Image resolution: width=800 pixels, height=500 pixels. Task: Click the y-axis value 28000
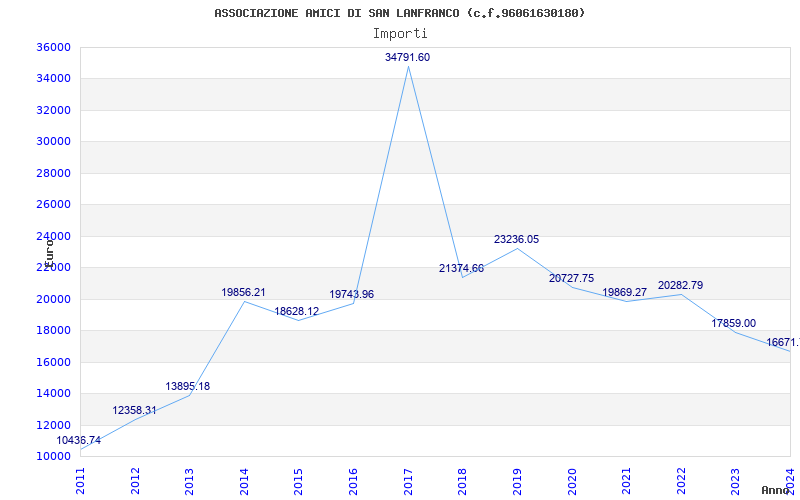pyautogui.click(x=54, y=173)
